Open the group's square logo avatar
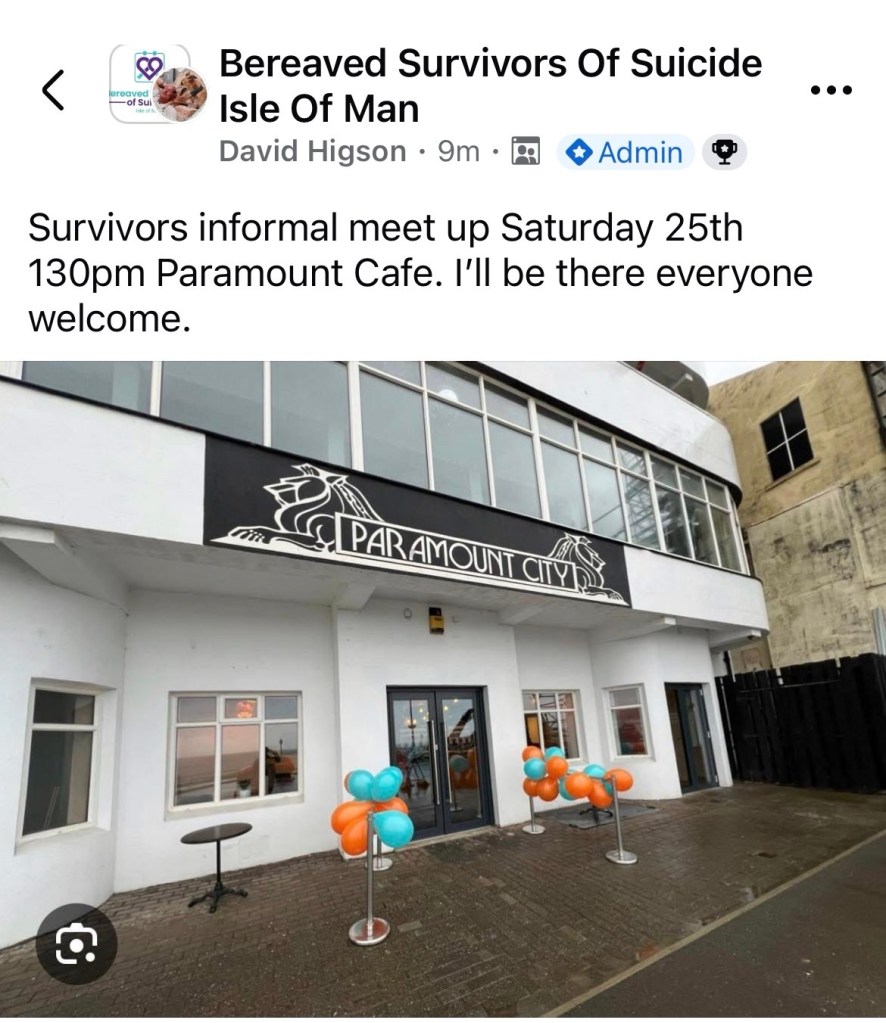886x1023 pixels. point(150,84)
